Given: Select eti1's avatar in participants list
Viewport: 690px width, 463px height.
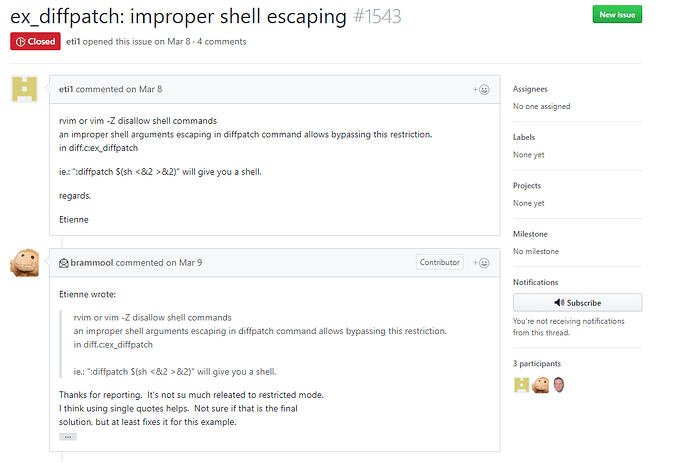Looking at the screenshot, I should 521,385.
